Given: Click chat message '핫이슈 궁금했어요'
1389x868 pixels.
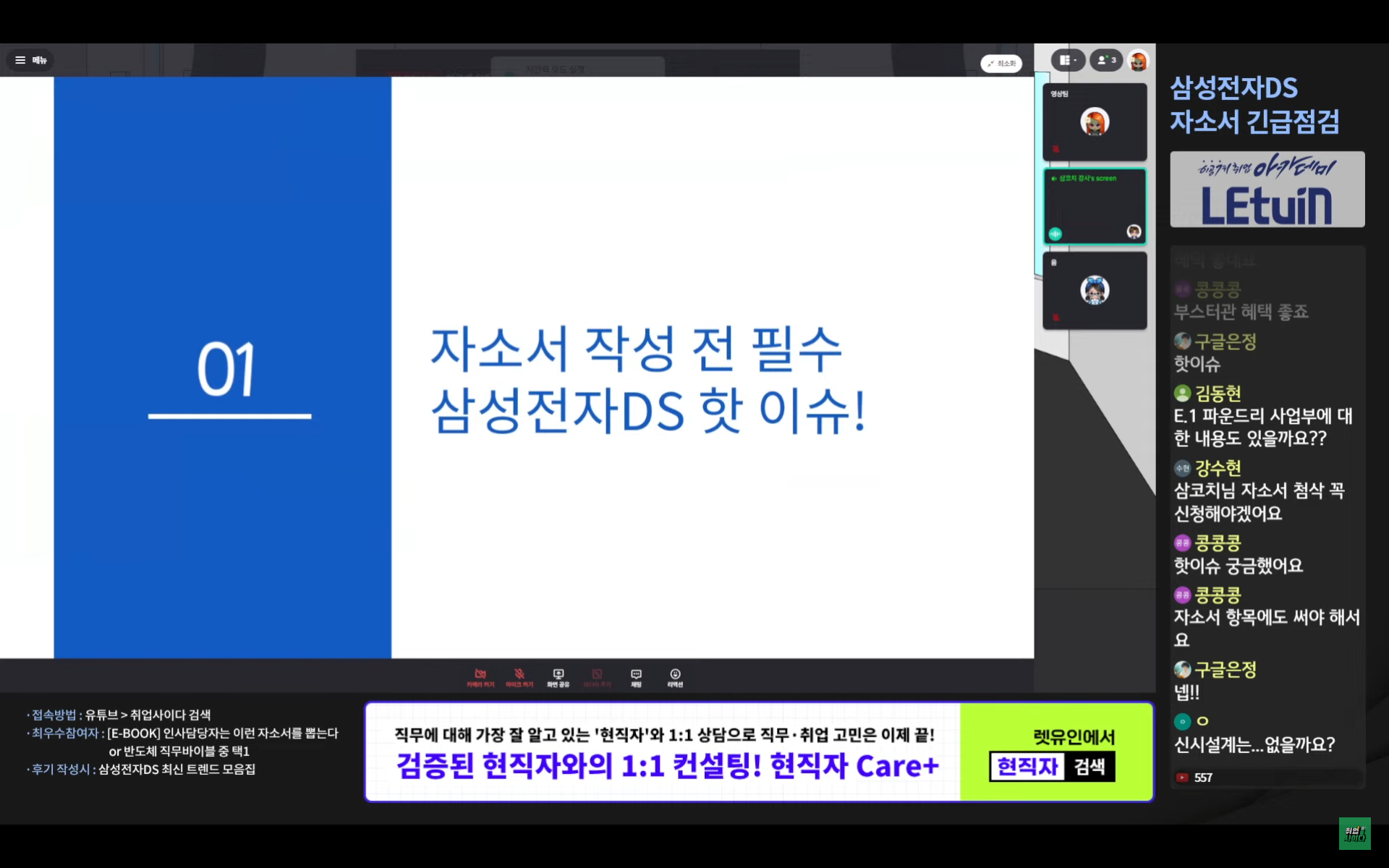Looking at the screenshot, I should point(1239,566).
